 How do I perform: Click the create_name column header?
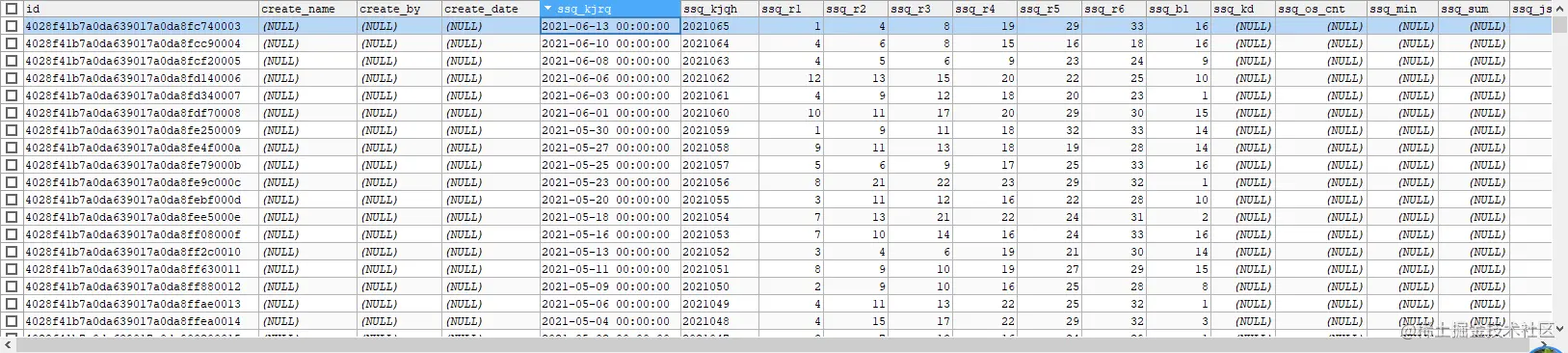point(308,9)
